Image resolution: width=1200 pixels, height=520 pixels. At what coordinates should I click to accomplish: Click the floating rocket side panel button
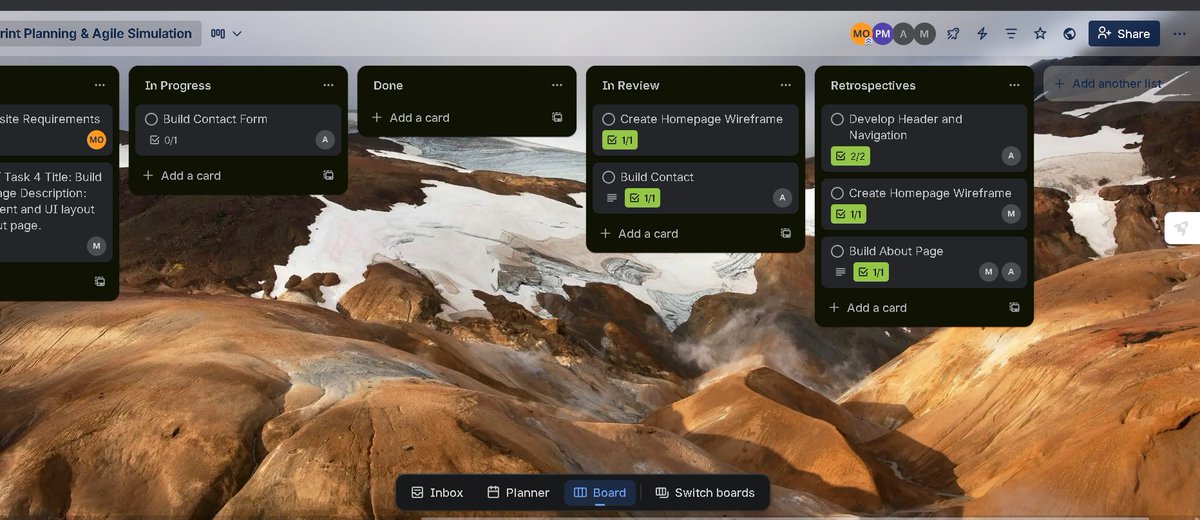point(1182,229)
